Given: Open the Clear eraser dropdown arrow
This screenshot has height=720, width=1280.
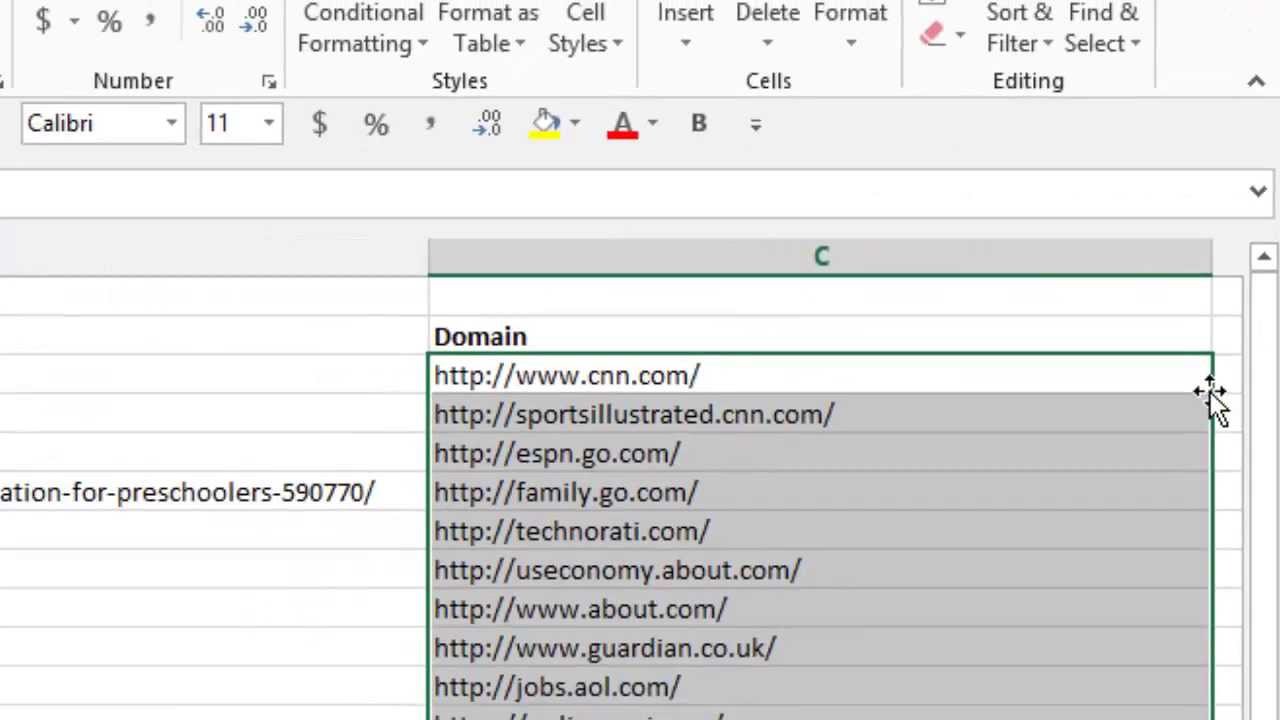Looking at the screenshot, I should coord(960,36).
